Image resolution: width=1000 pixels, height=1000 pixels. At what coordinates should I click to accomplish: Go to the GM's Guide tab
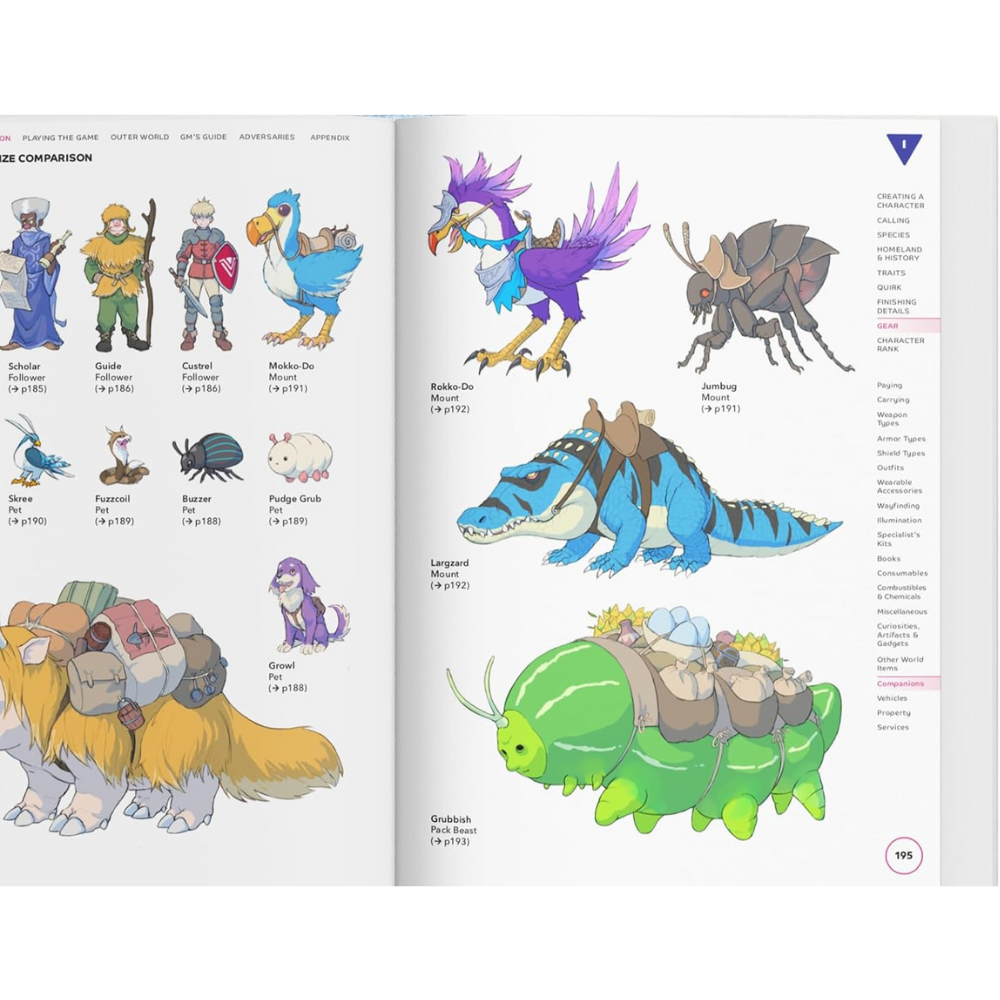(x=203, y=137)
